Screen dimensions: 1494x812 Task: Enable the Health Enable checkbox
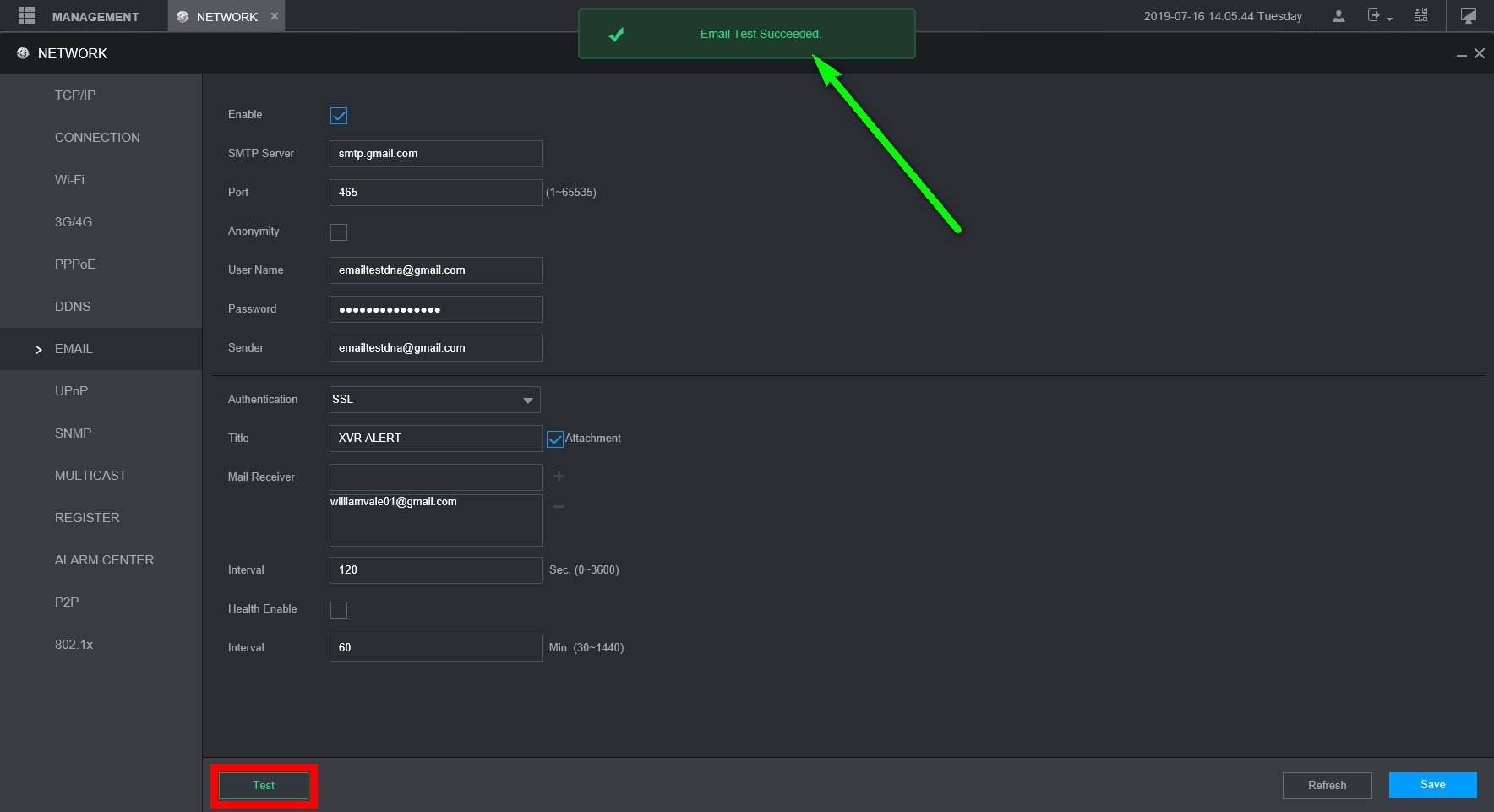tap(339, 610)
